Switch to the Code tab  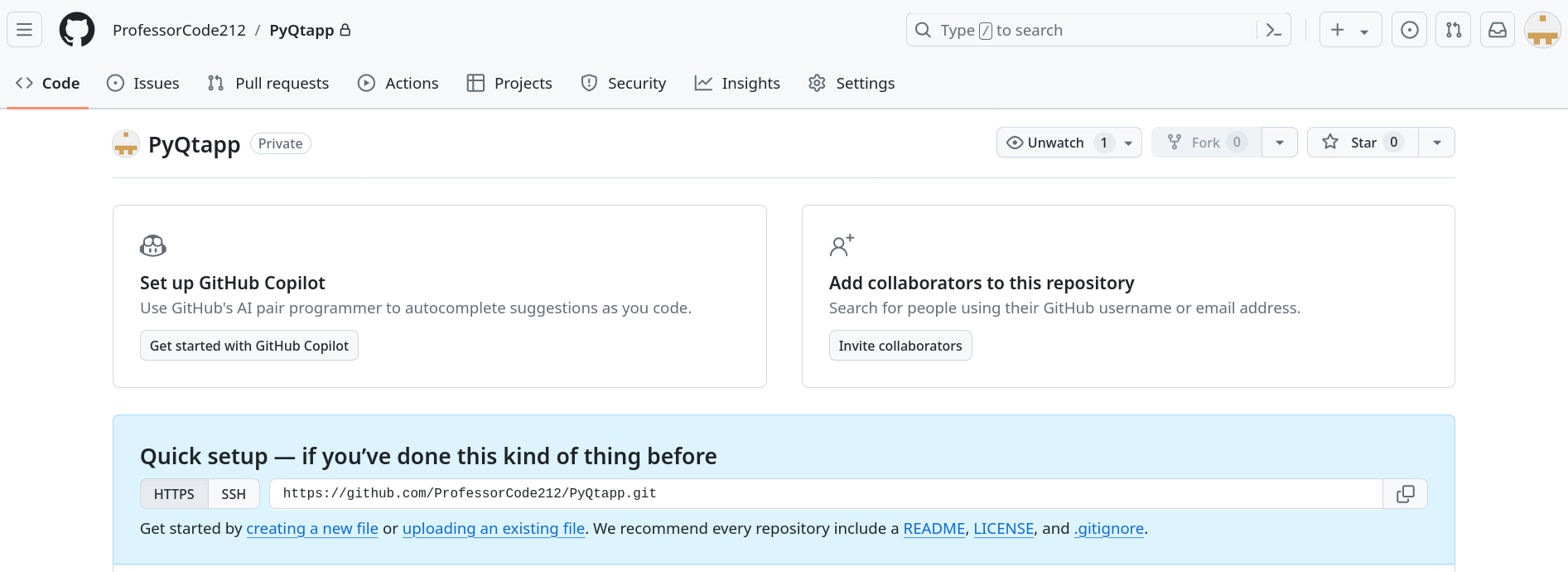click(x=48, y=83)
